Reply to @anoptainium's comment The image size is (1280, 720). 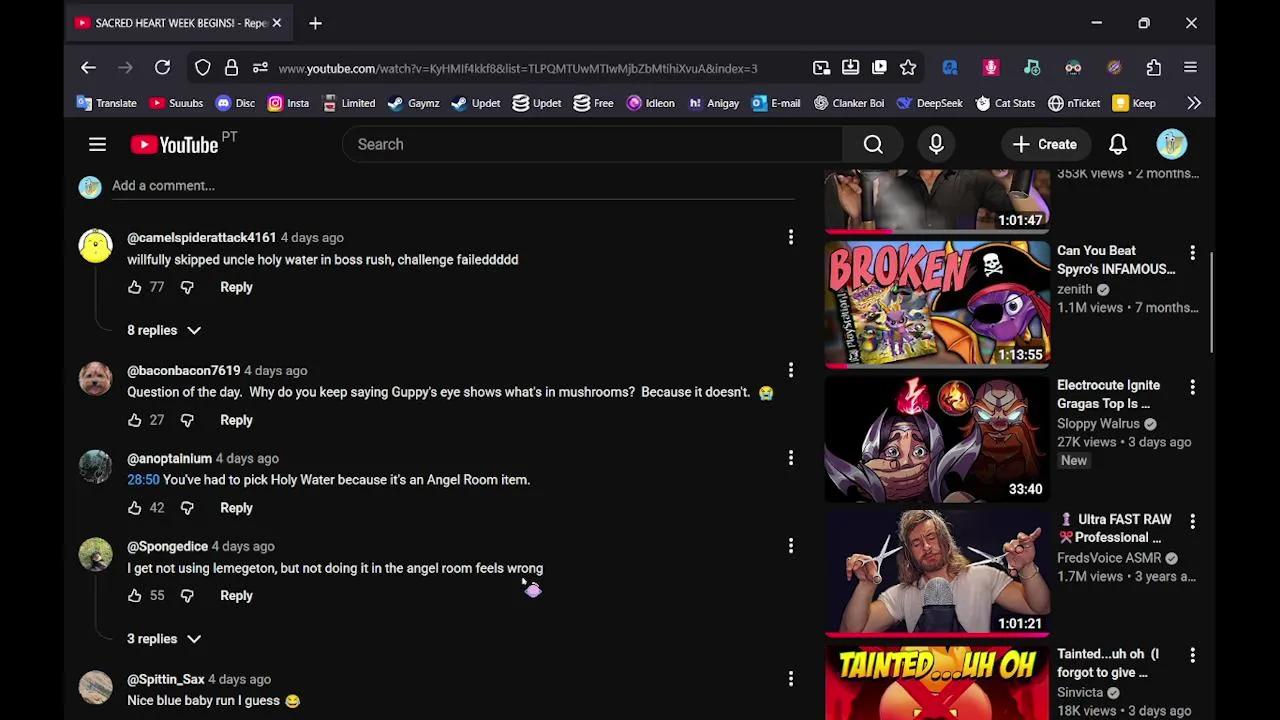tap(236, 508)
